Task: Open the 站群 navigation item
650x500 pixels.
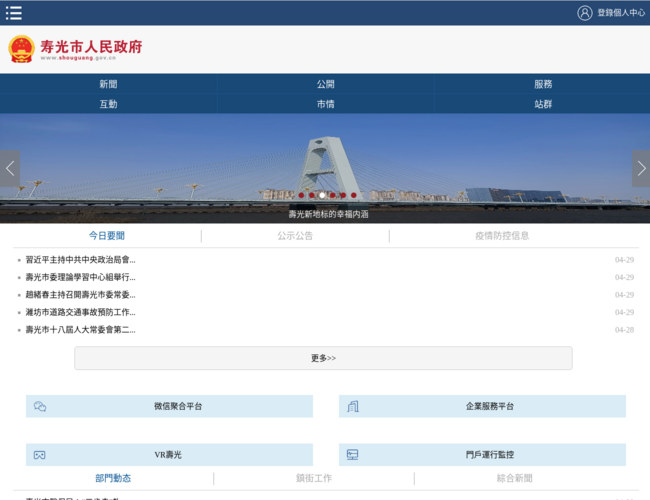Action: coord(543,104)
